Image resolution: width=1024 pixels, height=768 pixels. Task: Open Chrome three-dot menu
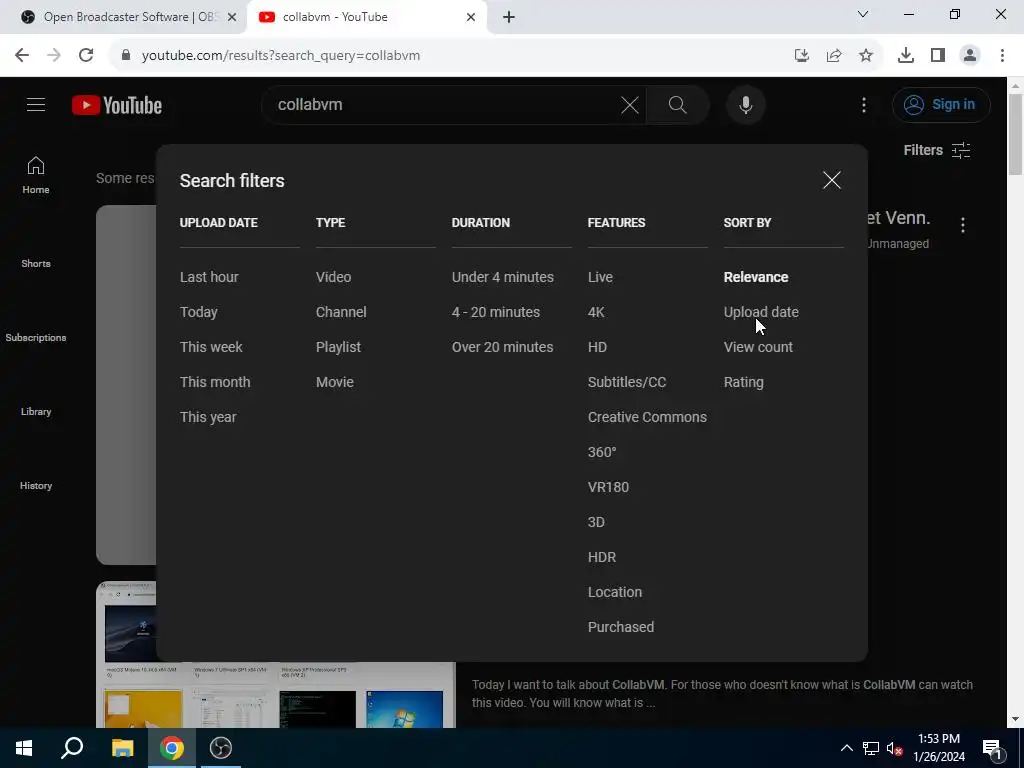tap(1002, 56)
